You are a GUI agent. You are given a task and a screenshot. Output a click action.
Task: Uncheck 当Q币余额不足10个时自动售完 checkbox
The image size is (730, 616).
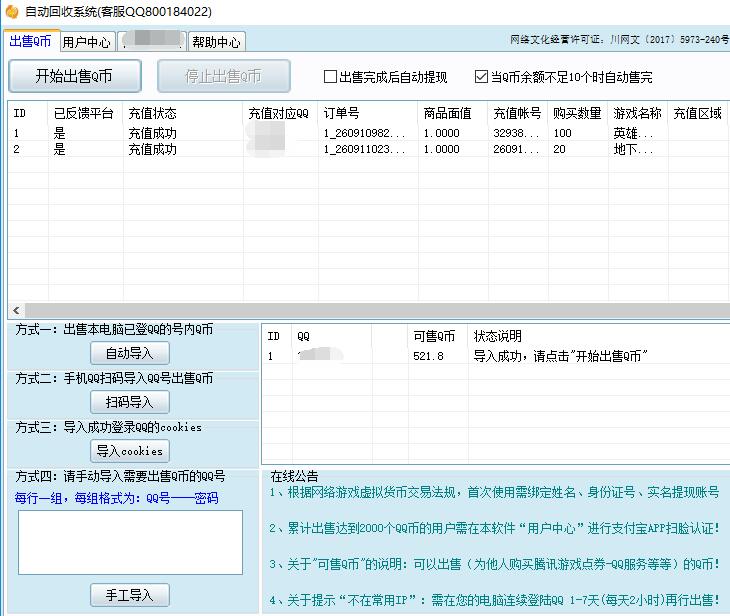click(481, 76)
